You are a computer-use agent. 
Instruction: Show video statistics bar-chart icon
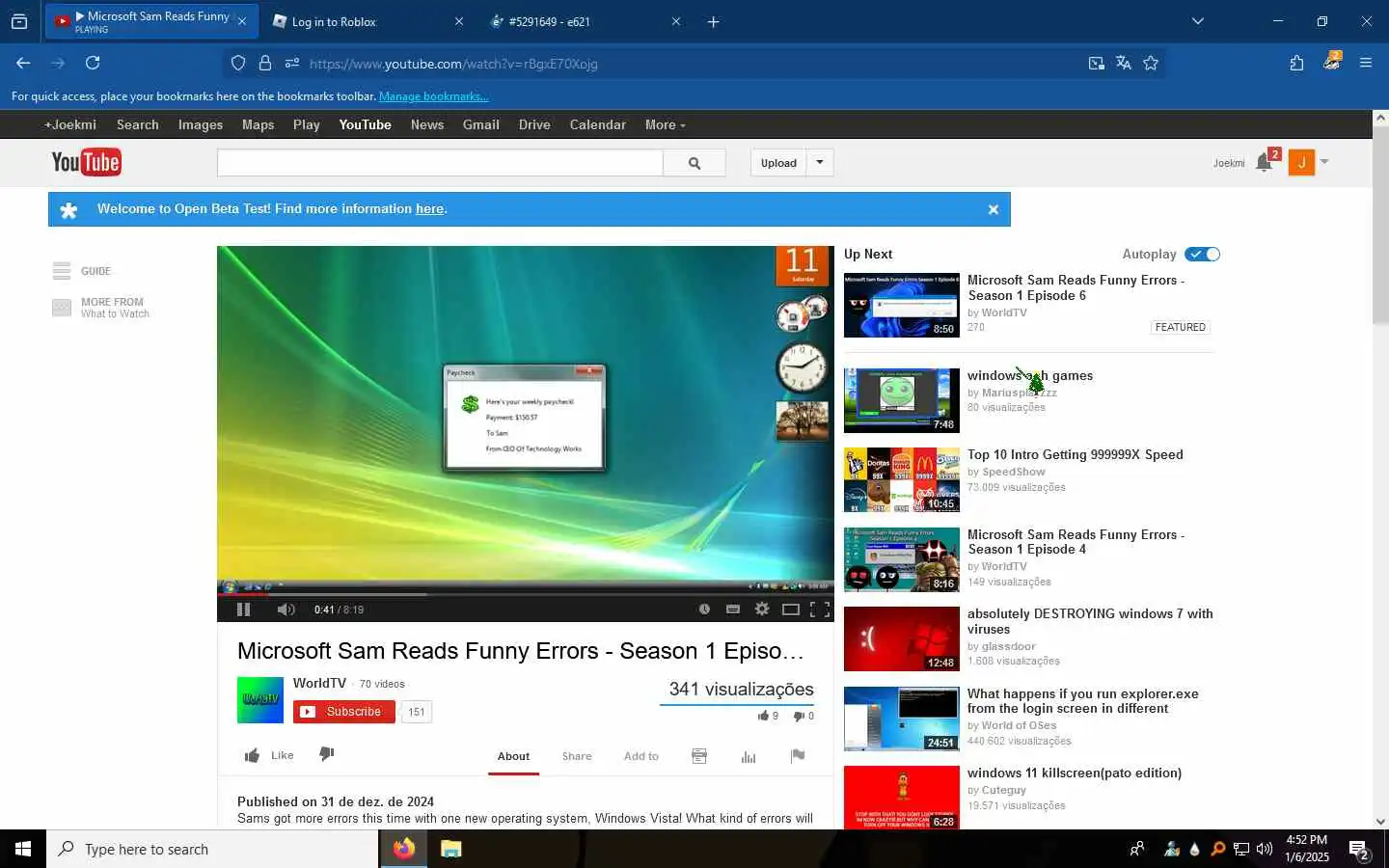(749, 756)
